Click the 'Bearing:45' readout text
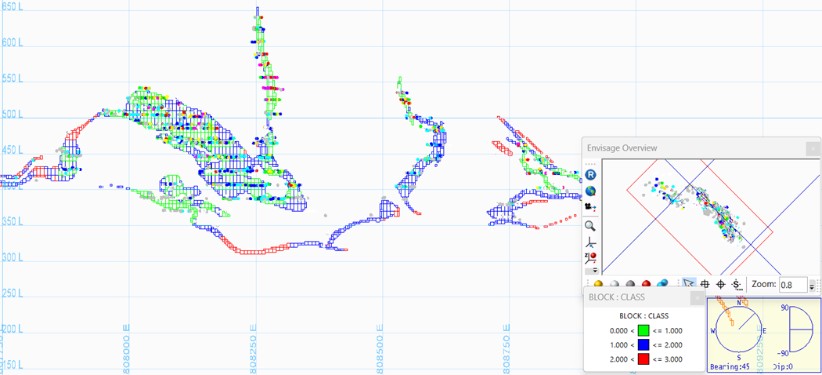Image resolution: width=822 pixels, height=375 pixels. [730, 366]
